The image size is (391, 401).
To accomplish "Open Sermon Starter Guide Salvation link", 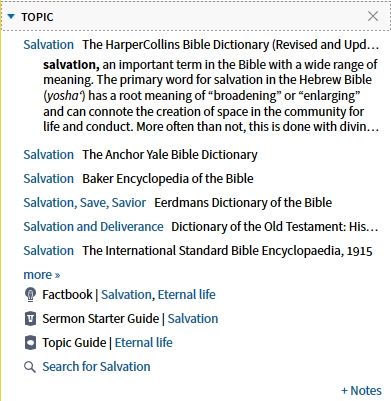I will pyautogui.click(x=193, y=319).
